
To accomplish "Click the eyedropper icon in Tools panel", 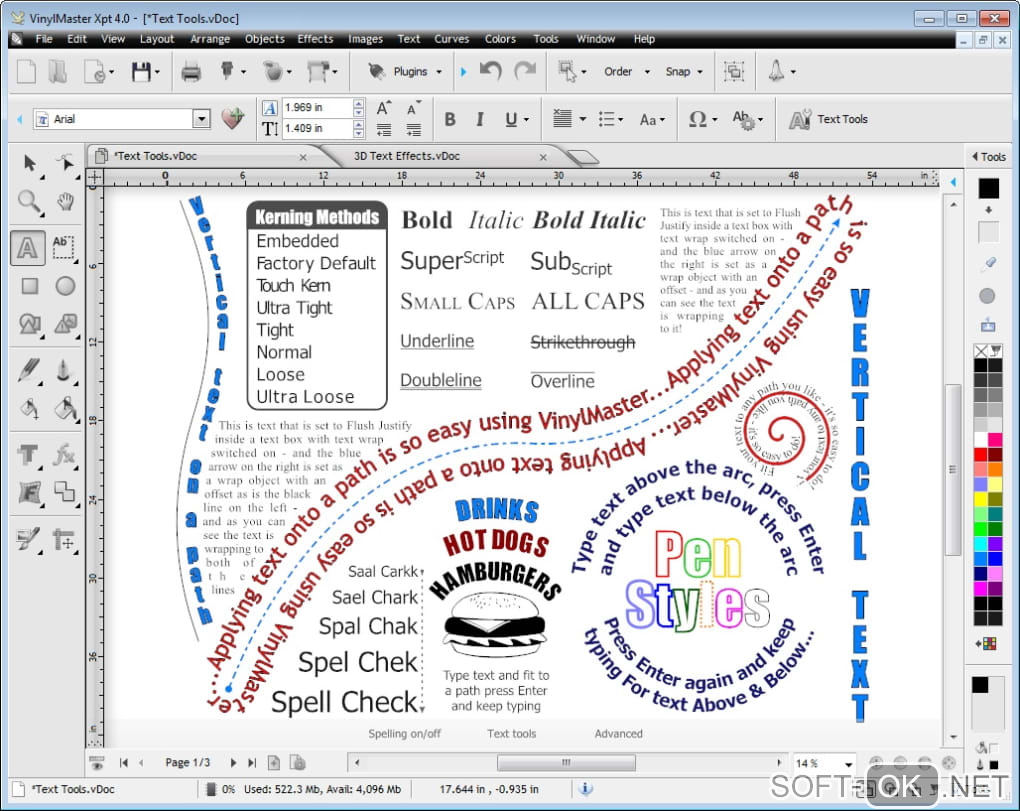I will (x=988, y=263).
